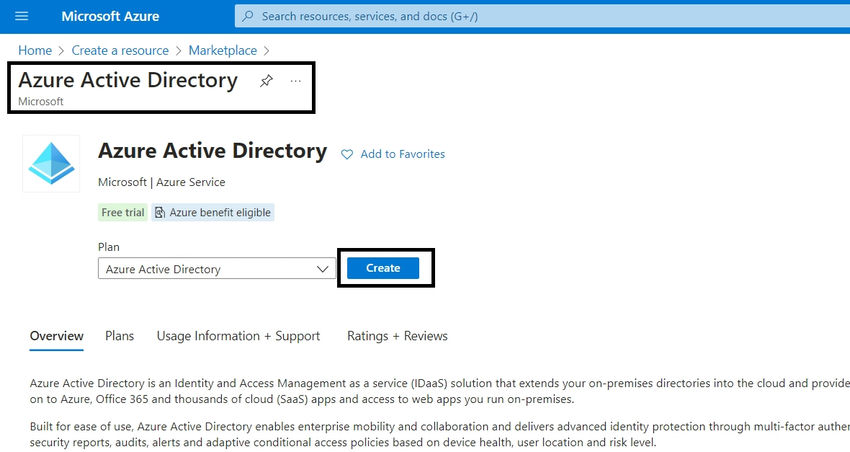Click Add to Favorites link
850x452 pixels.
[403, 154]
